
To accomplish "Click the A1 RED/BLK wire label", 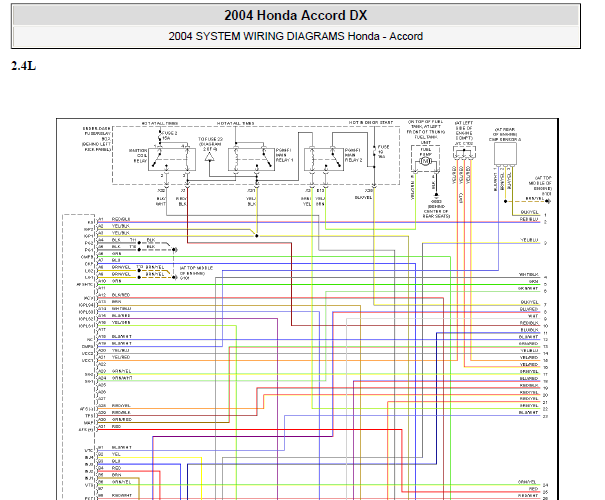I will [121, 219].
